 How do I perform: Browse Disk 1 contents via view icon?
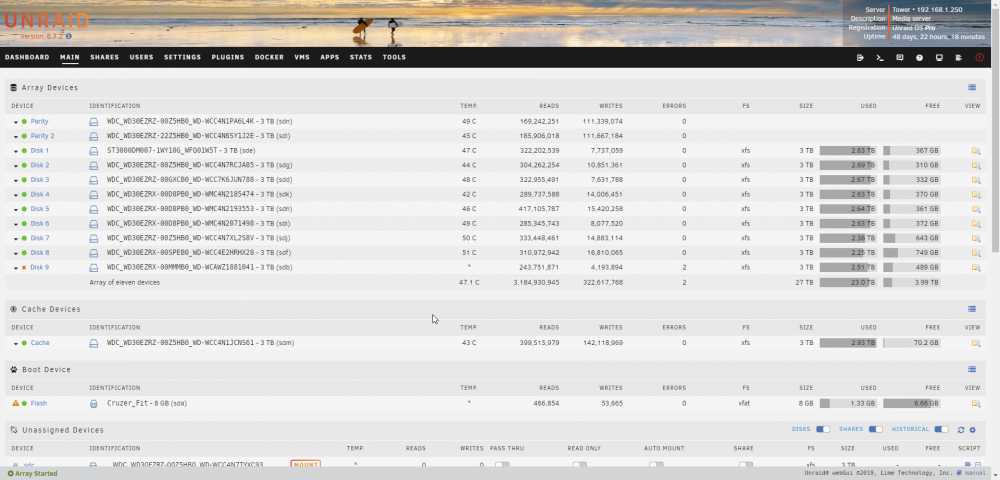point(976,151)
